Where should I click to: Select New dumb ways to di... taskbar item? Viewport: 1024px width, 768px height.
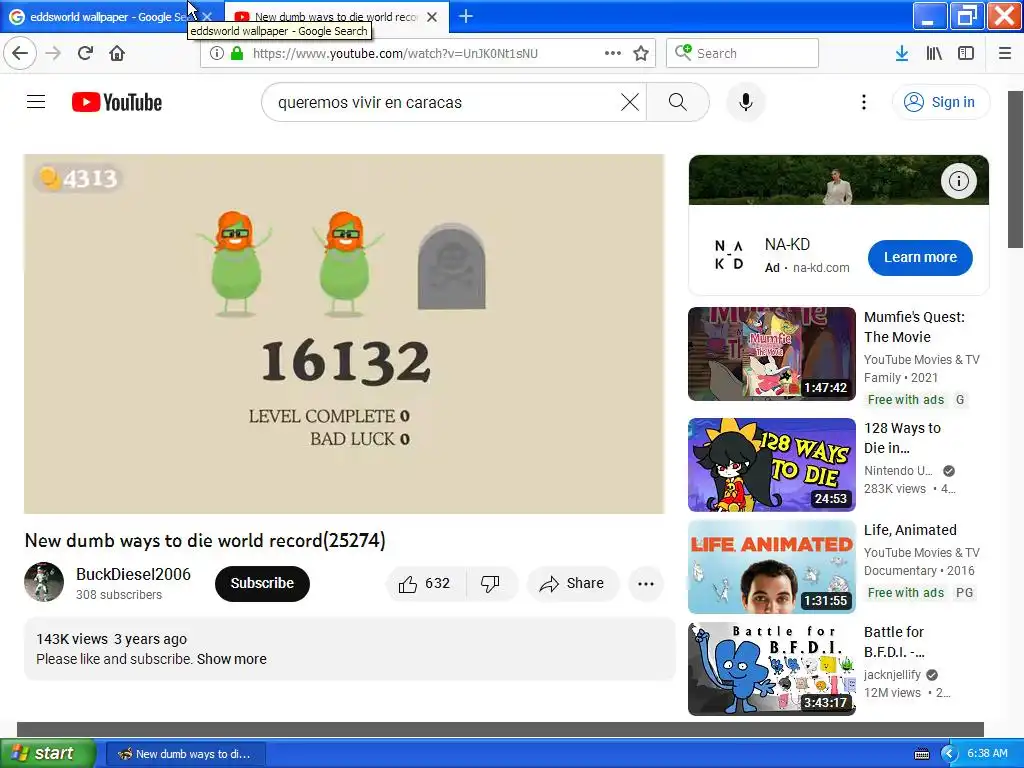tap(186, 754)
